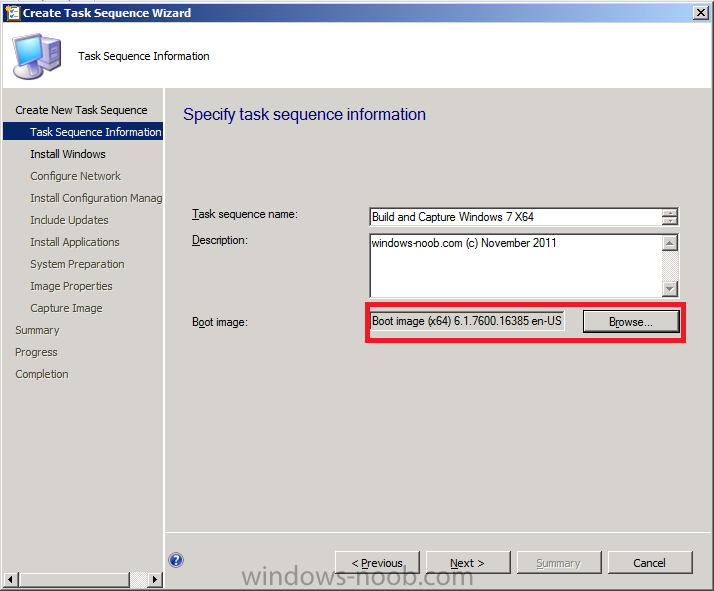Click right arrow of sidebar horizontal scrollbar
This screenshot has width=714, height=591.
click(155, 580)
